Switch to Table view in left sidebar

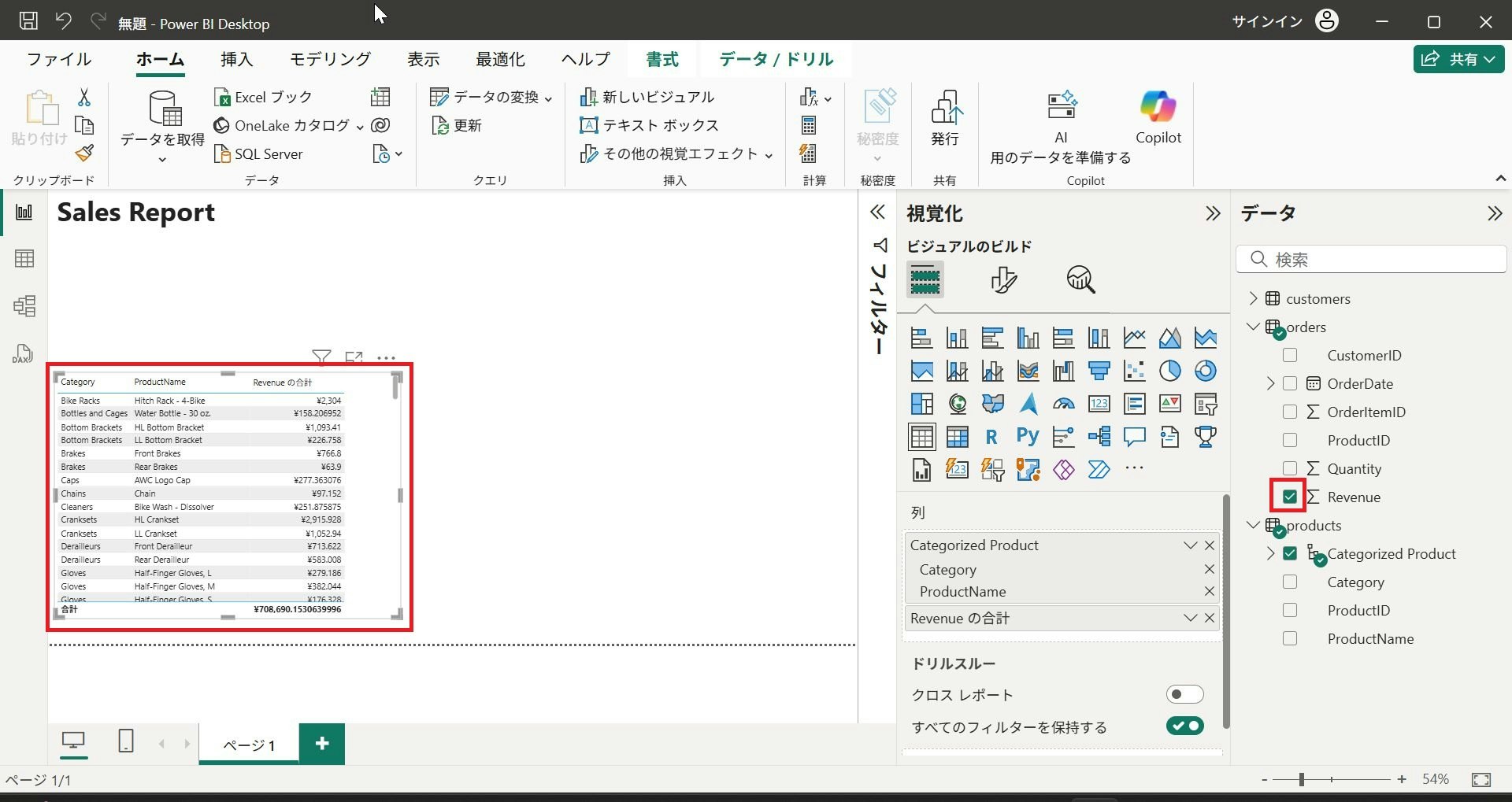click(24, 259)
